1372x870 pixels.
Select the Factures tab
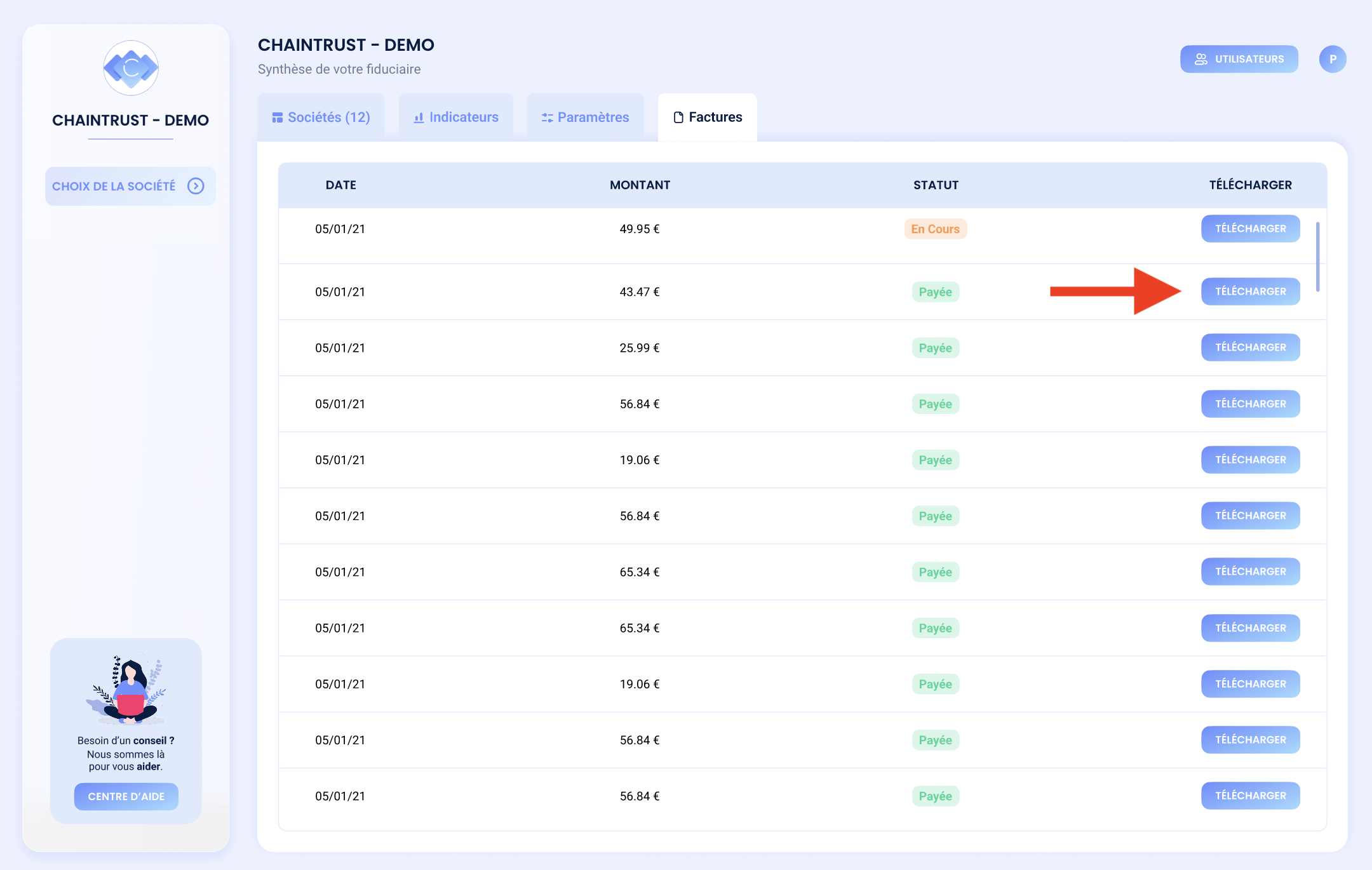tap(708, 117)
